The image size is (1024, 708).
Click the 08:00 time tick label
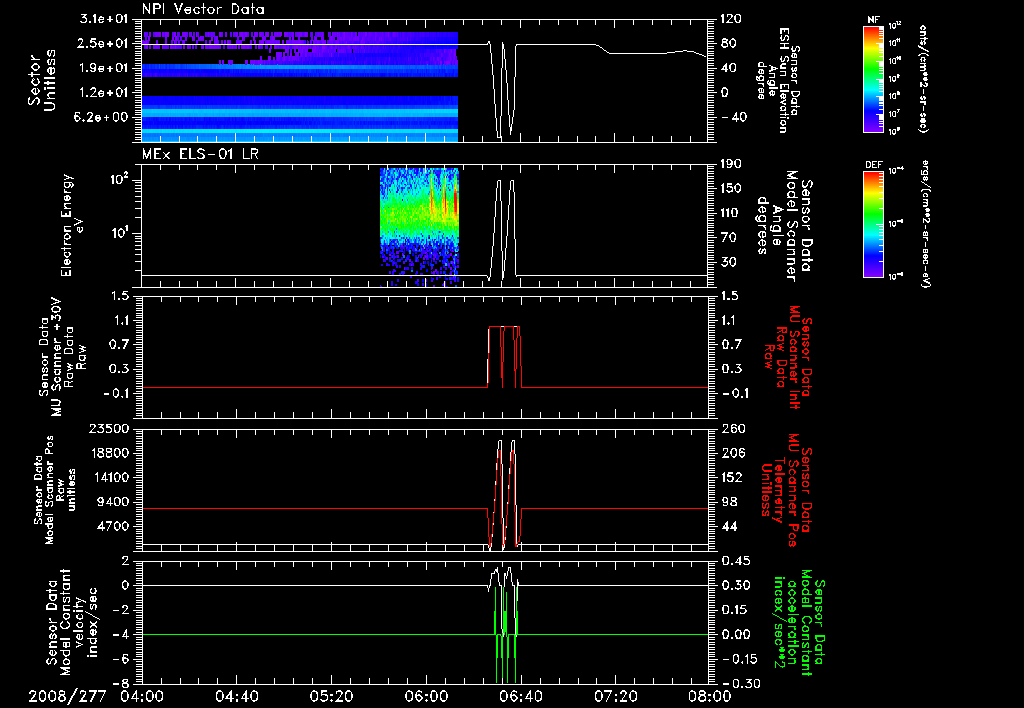[x=710, y=696]
